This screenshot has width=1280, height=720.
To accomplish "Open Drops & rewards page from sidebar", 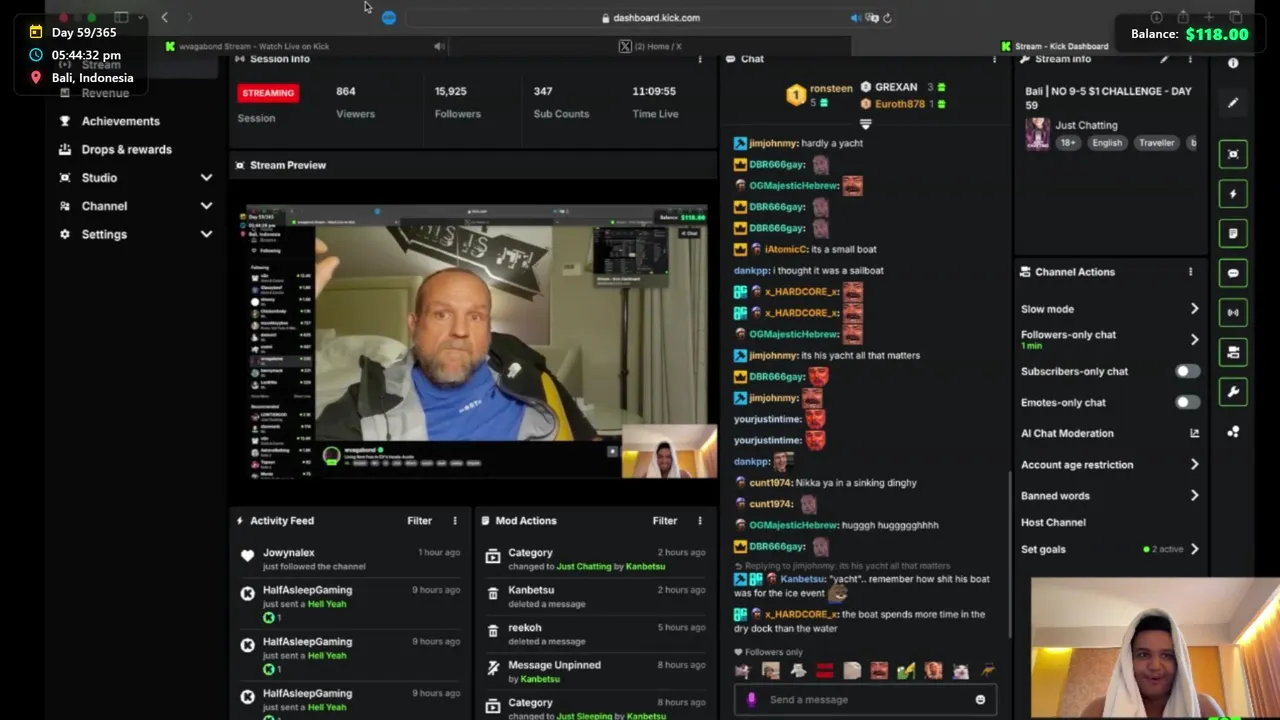I will [x=127, y=149].
